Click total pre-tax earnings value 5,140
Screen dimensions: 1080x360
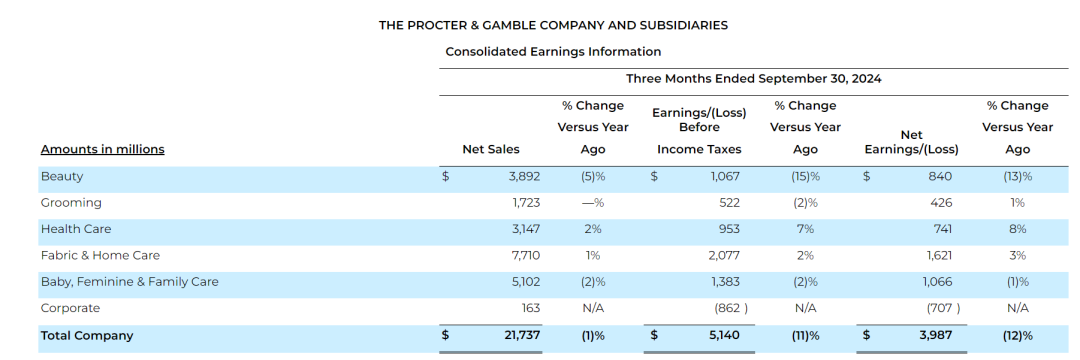coord(725,336)
